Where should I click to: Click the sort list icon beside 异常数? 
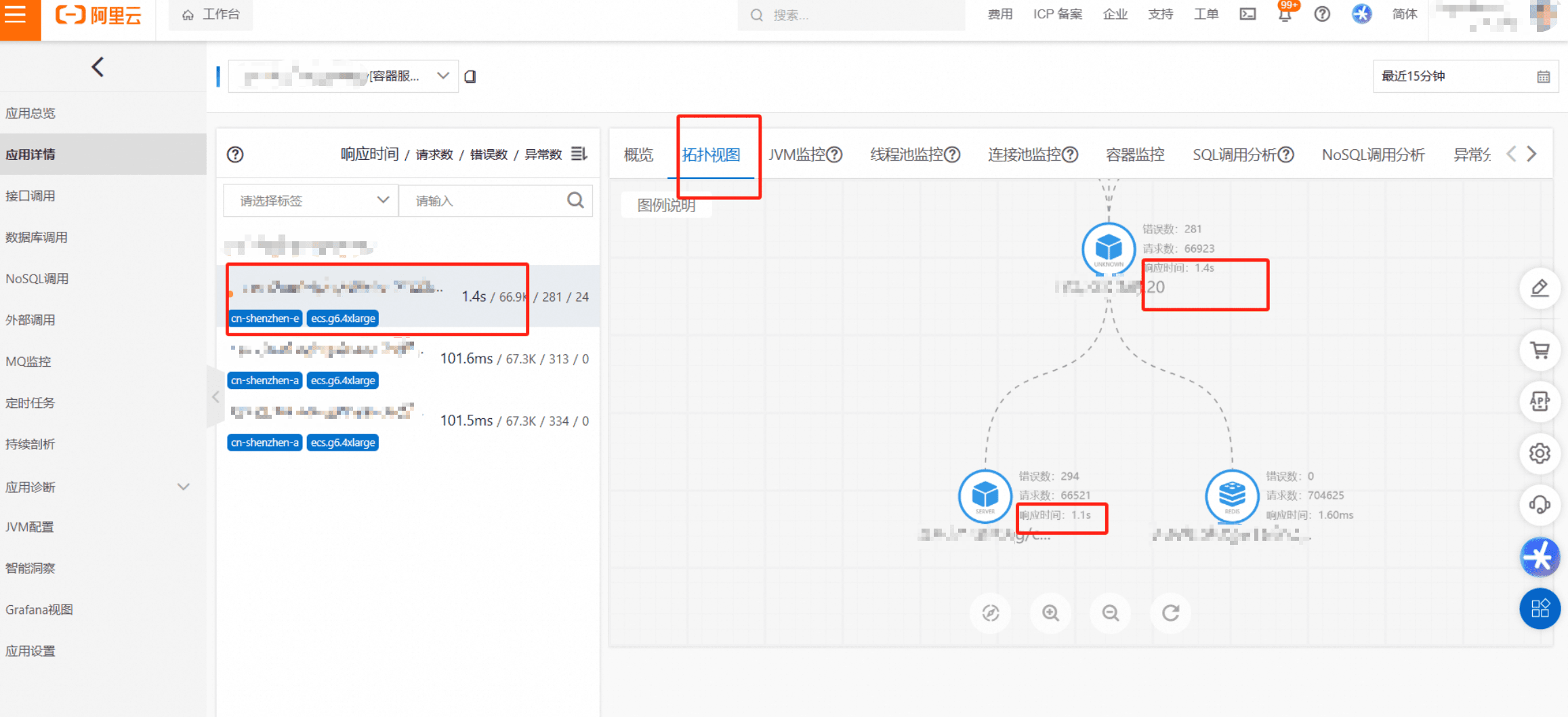click(x=579, y=154)
